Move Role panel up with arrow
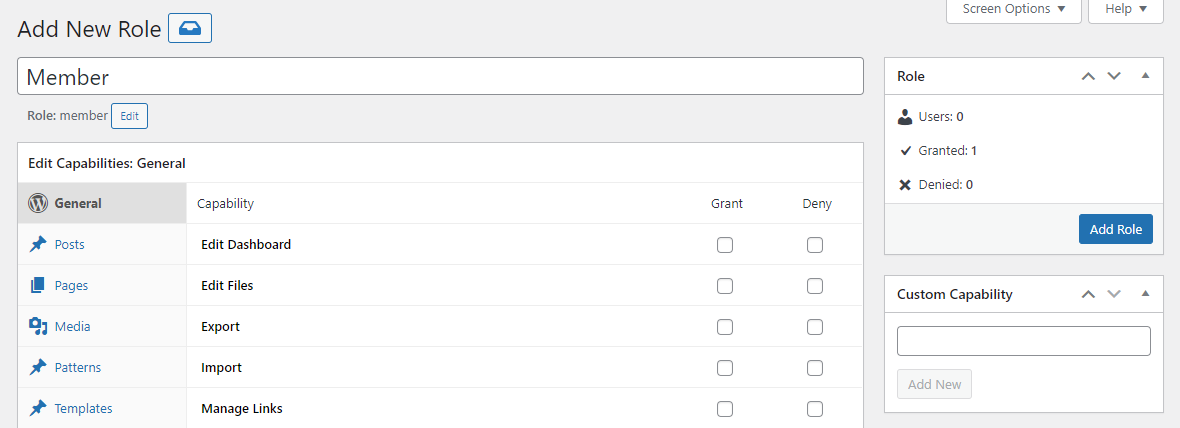The width and height of the screenshot is (1180, 428). (x=1089, y=76)
